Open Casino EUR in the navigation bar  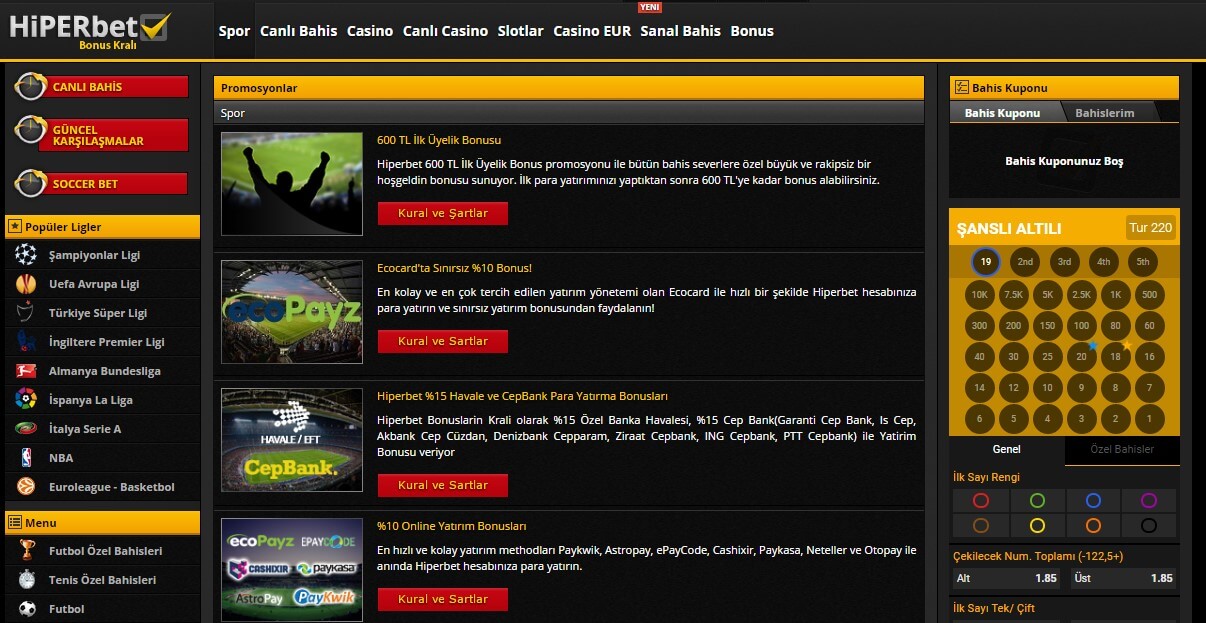592,31
